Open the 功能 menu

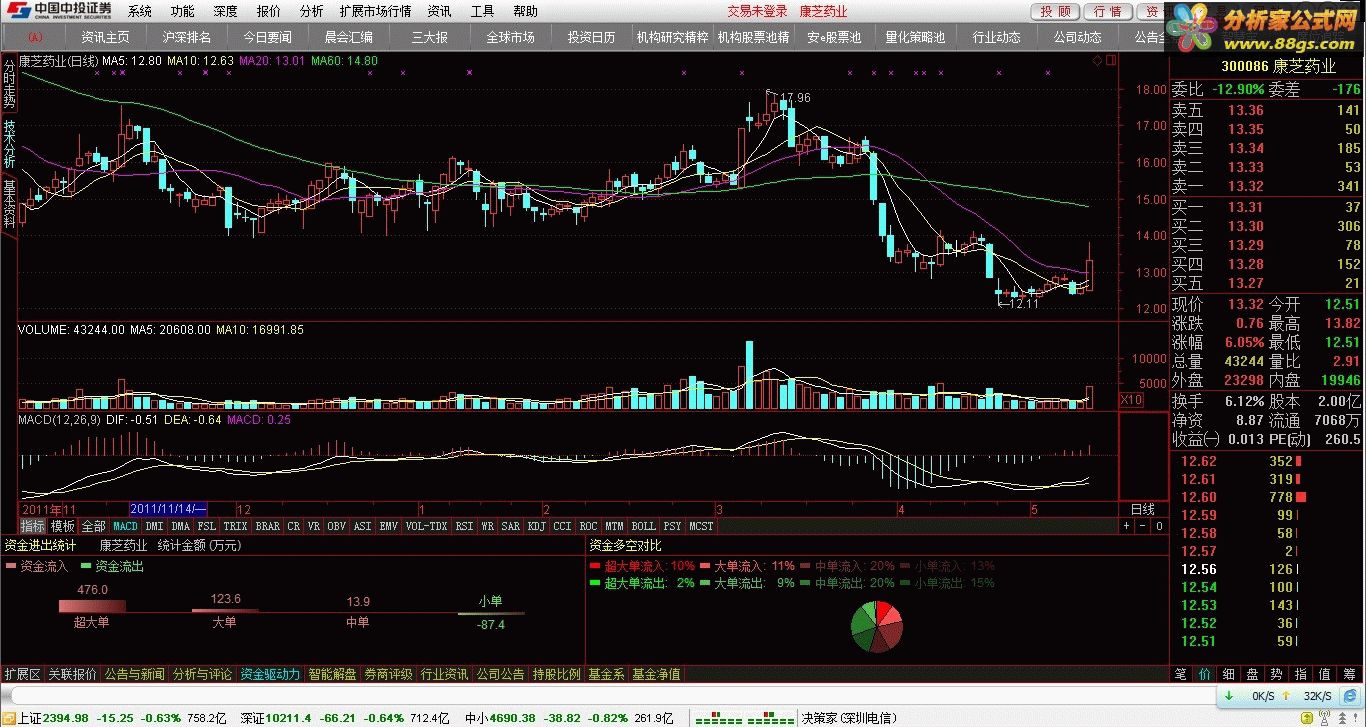click(x=183, y=12)
